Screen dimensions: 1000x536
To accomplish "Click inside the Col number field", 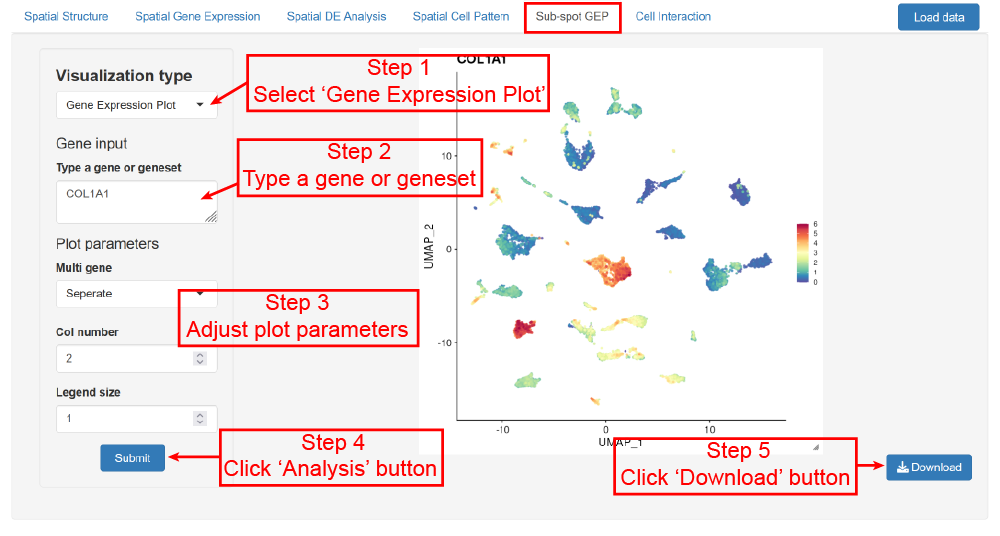I will click(125, 358).
